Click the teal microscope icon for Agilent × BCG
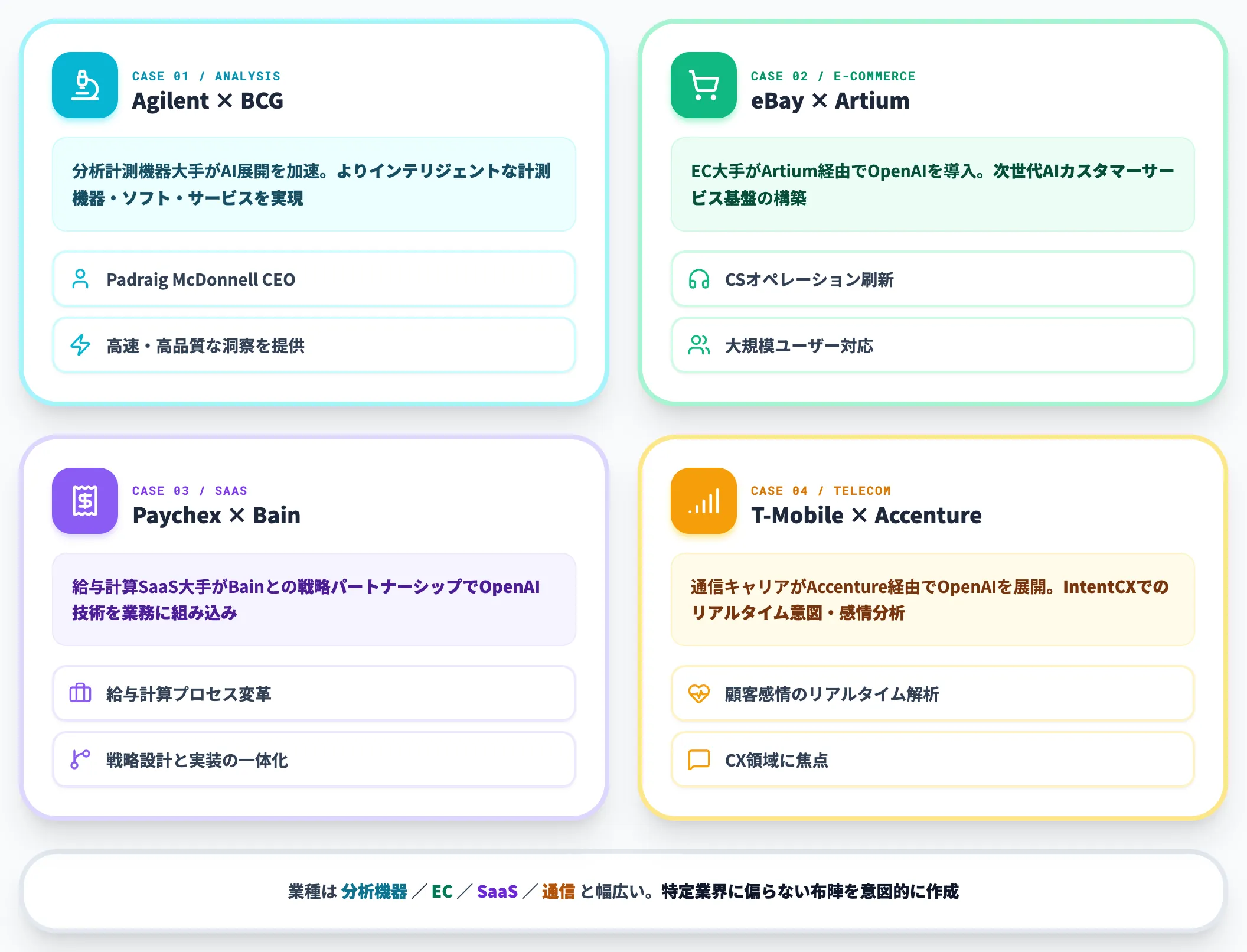The image size is (1247, 952). [x=85, y=85]
